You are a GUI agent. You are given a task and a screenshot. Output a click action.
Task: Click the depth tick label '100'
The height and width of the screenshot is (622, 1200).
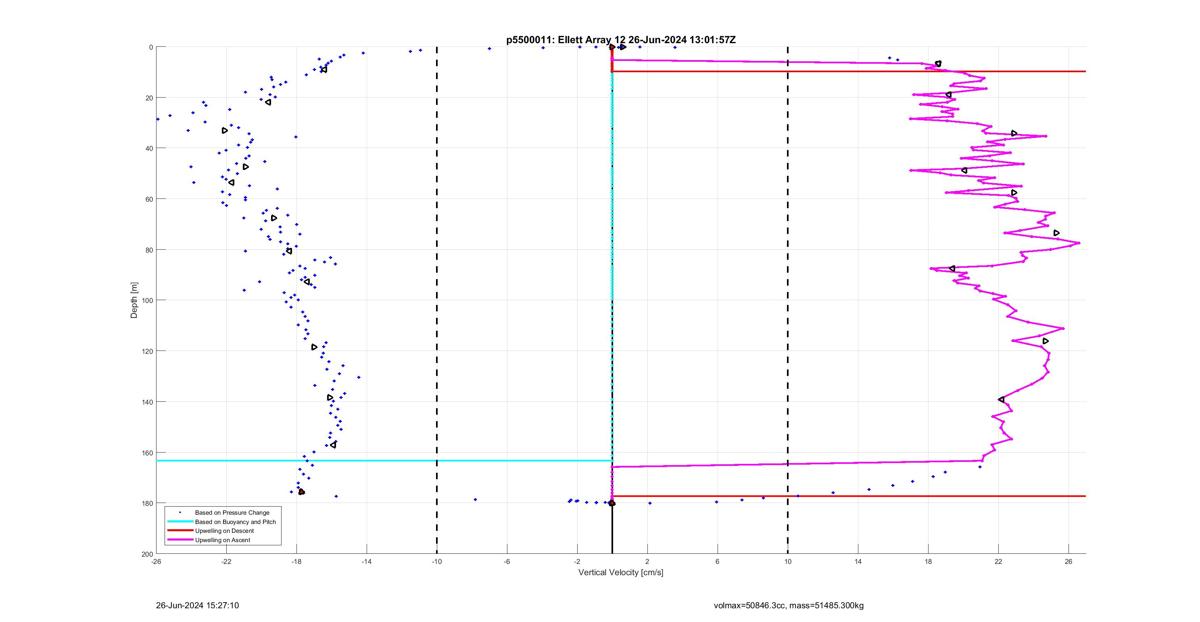pyautogui.click(x=146, y=300)
